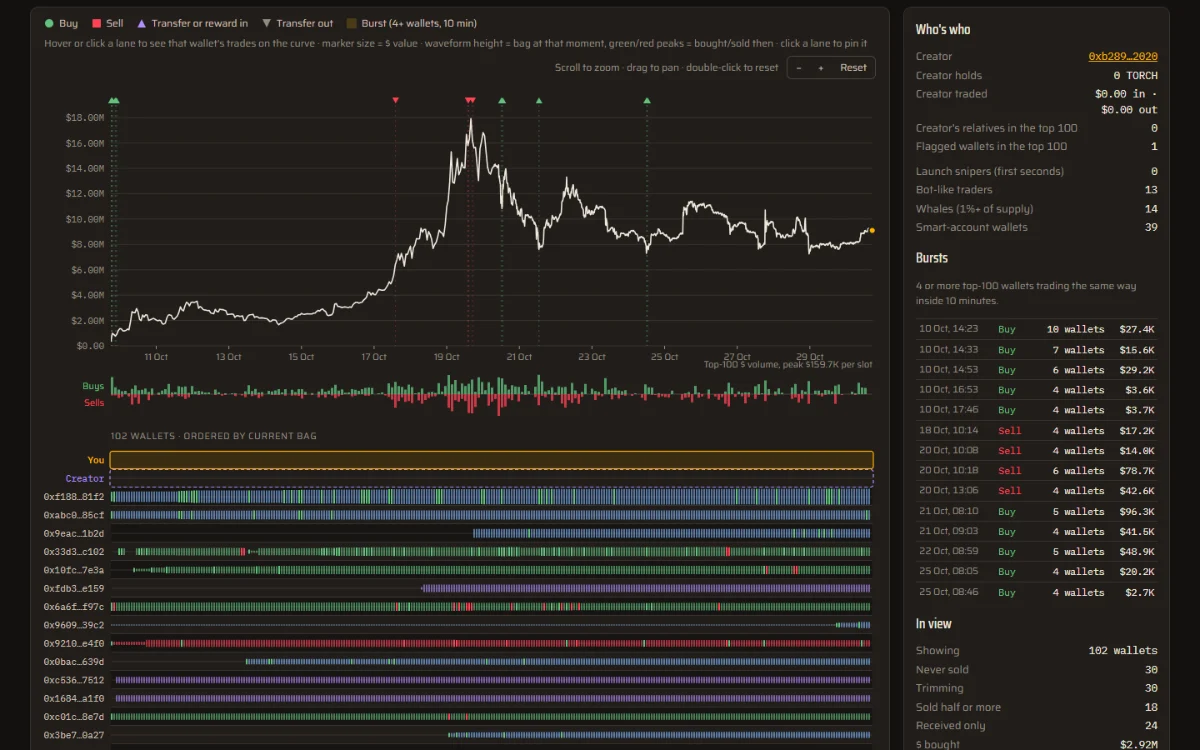The image size is (1200, 750).
Task: Click the Trimming stat row
Action: point(1036,688)
